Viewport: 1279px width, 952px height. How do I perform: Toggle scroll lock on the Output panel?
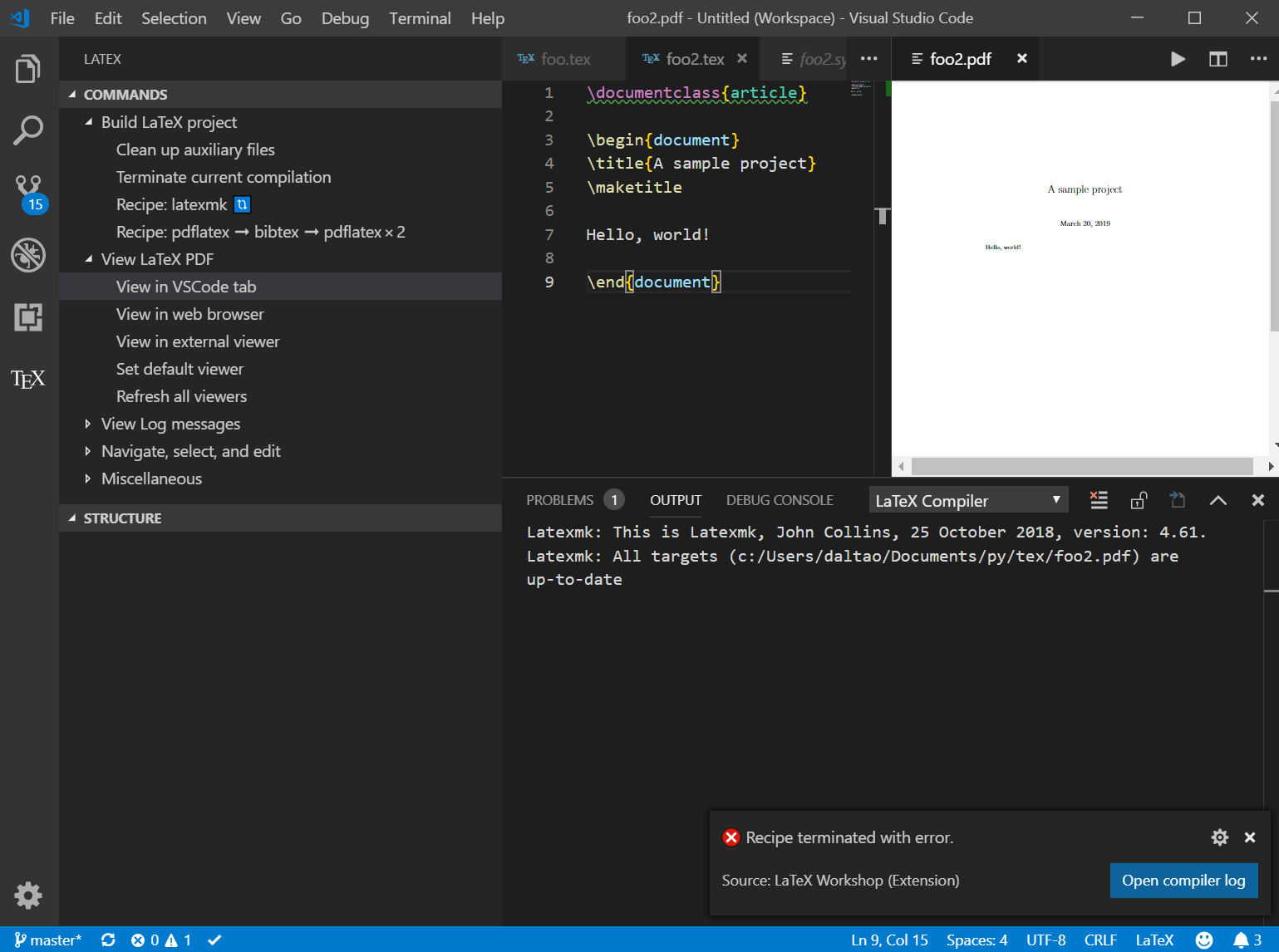pos(1138,500)
